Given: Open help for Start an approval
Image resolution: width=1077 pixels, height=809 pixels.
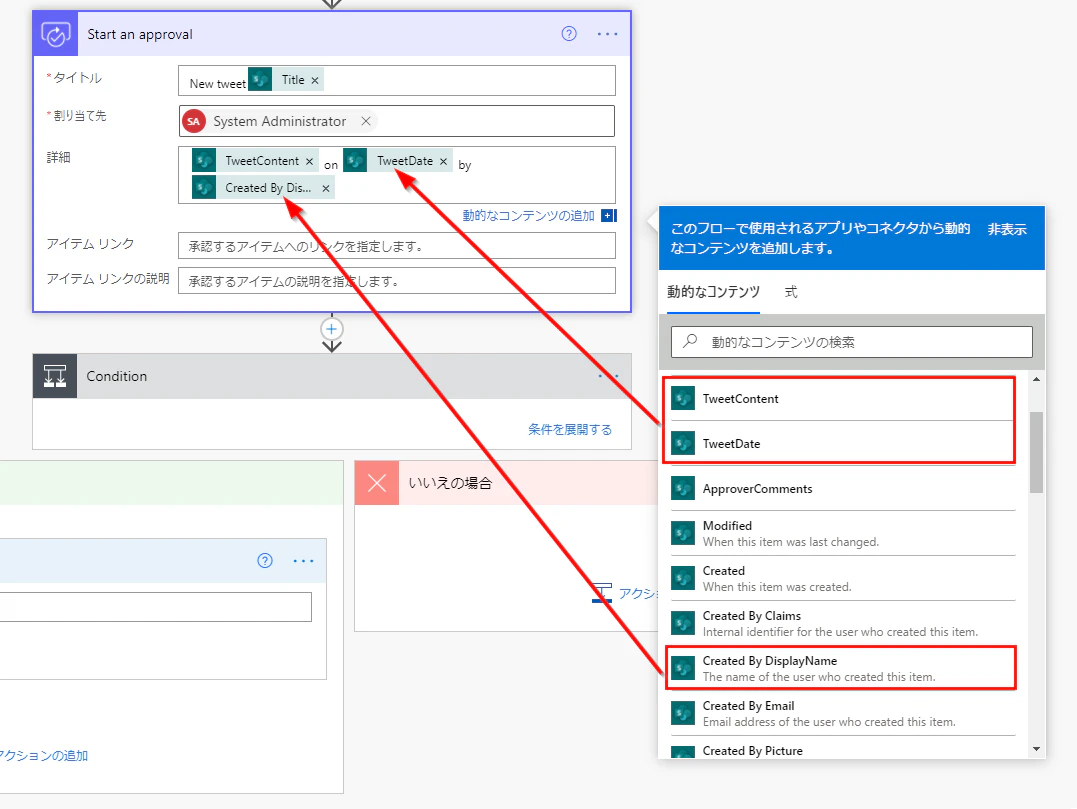Looking at the screenshot, I should coord(569,34).
